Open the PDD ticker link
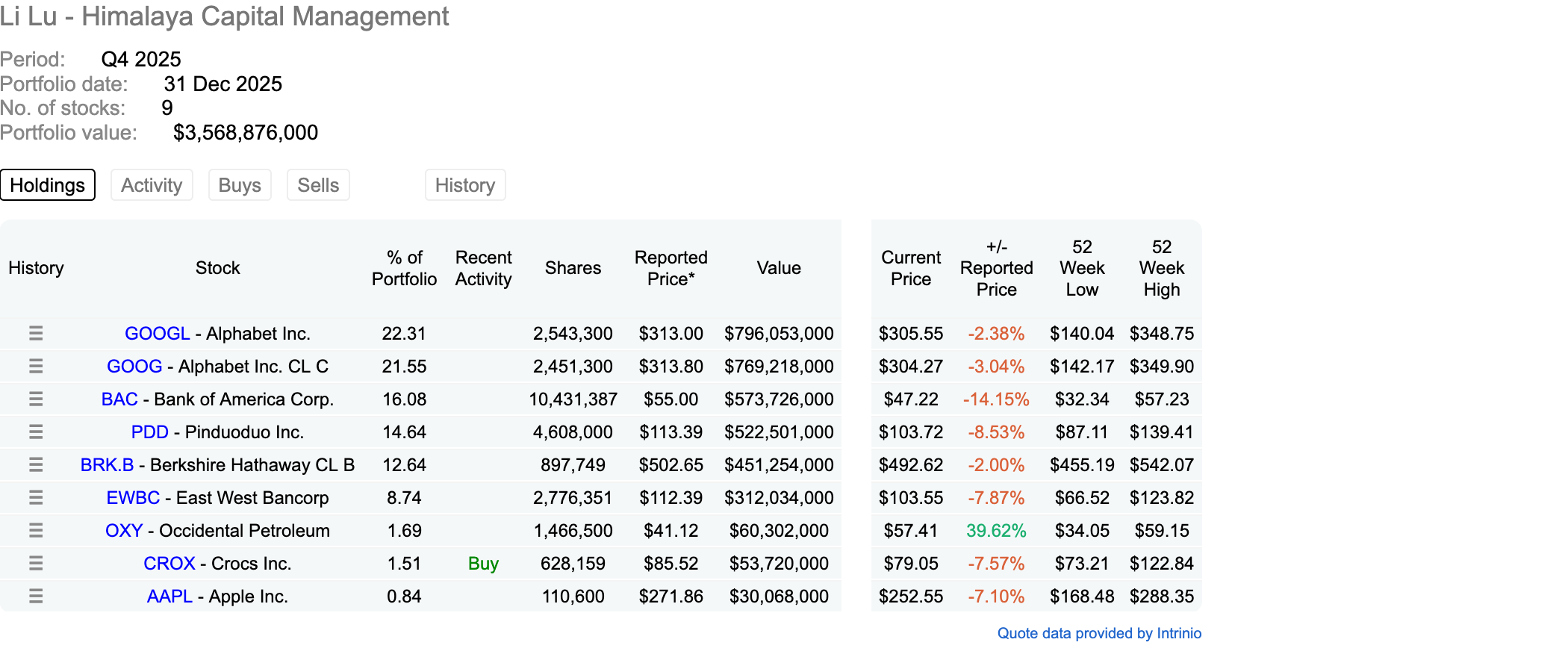Screen dimensions: 1568x657 pos(150,432)
